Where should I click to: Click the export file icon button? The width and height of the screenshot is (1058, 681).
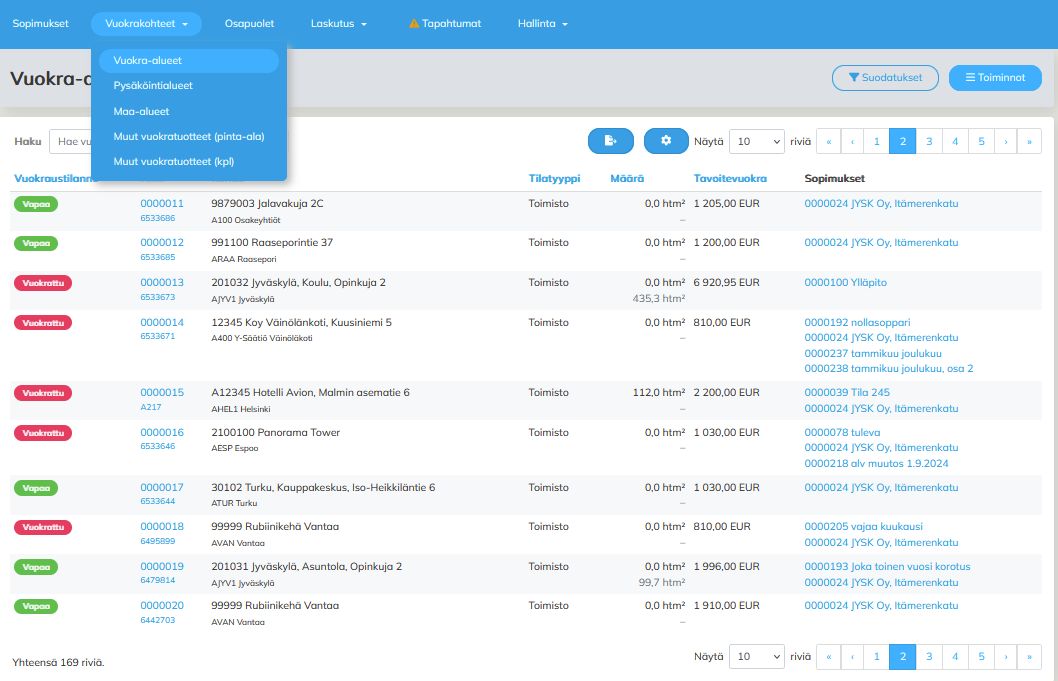point(610,141)
